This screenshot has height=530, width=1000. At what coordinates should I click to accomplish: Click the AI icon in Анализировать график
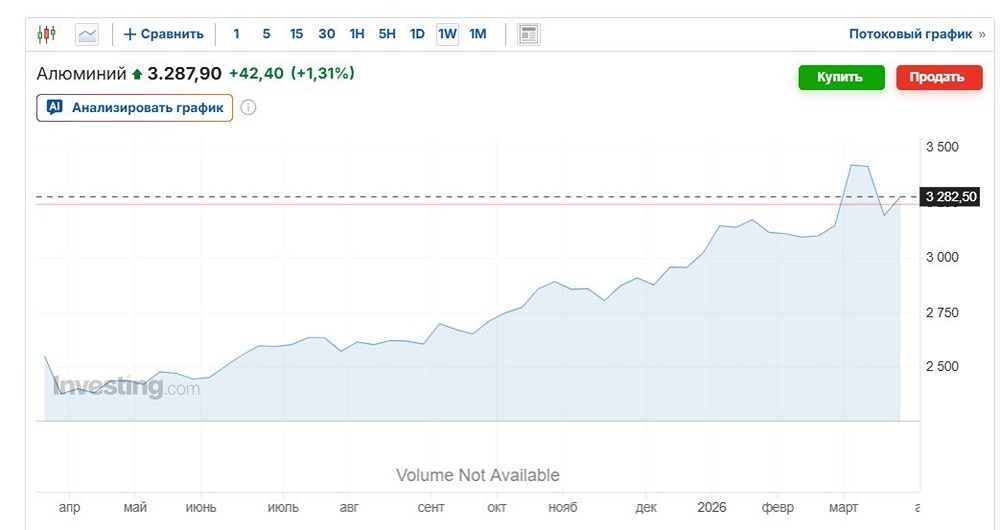(x=55, y=107)
